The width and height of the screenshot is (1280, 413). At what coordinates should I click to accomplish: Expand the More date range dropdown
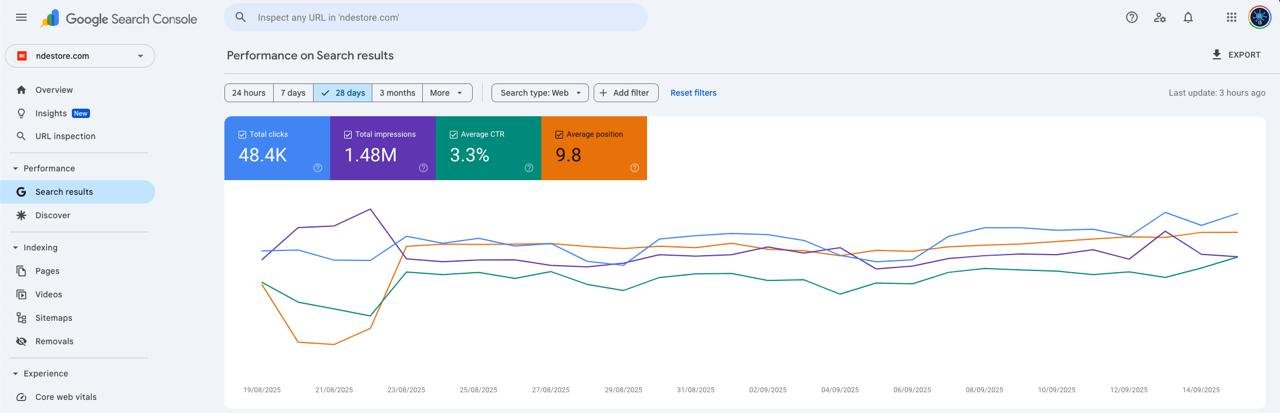447,93
